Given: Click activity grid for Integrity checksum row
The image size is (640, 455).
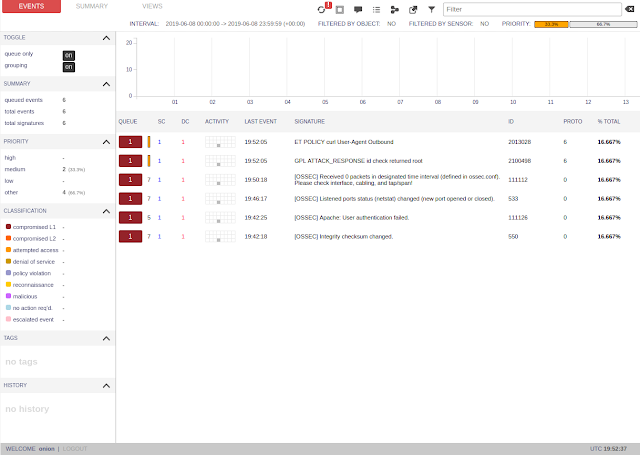Looking at the screenshot, I should [220, 236].
